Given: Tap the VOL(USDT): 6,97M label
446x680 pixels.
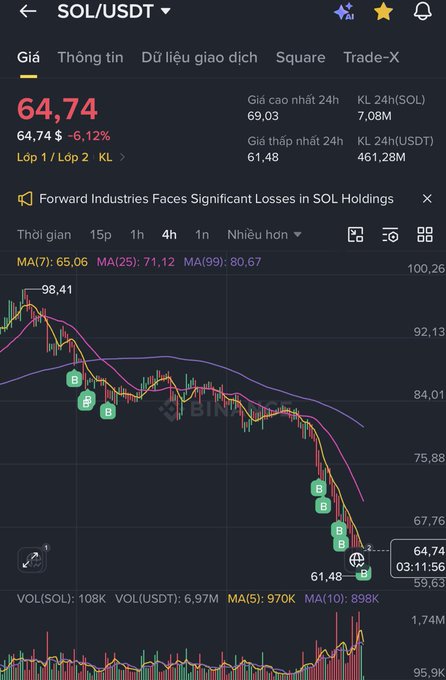Looking at the screenshot, I should coord(167,599).
